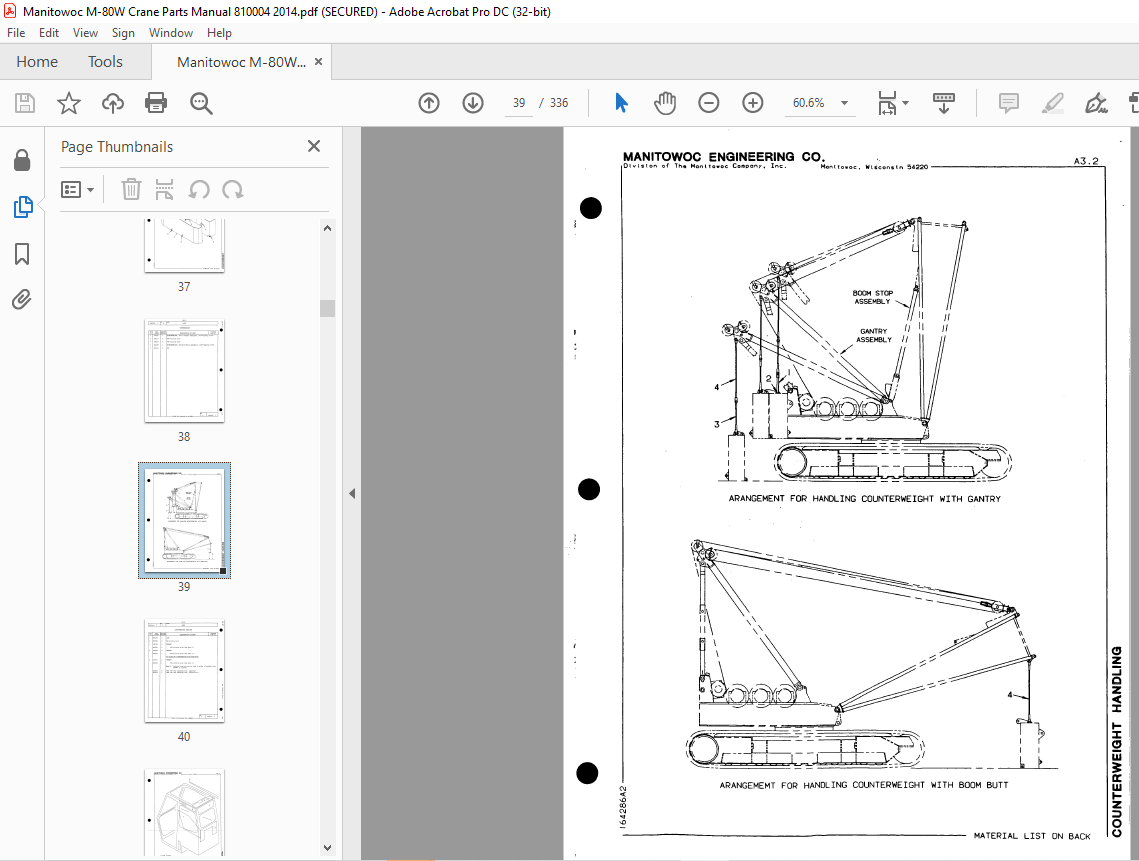
Task: Open the Sign document tool
Action: 1096,103
